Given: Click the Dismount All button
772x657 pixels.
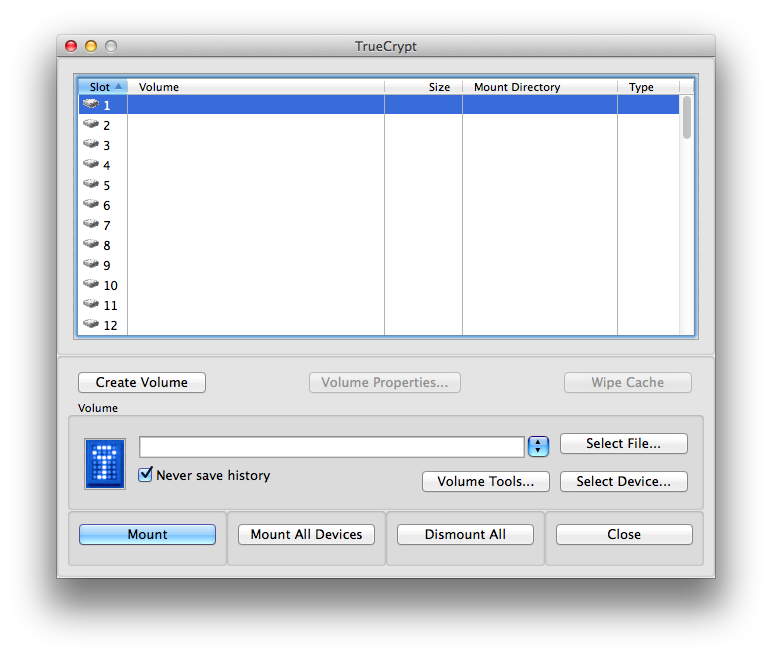Looking at the screenshot, I should (x=465, y=534).
